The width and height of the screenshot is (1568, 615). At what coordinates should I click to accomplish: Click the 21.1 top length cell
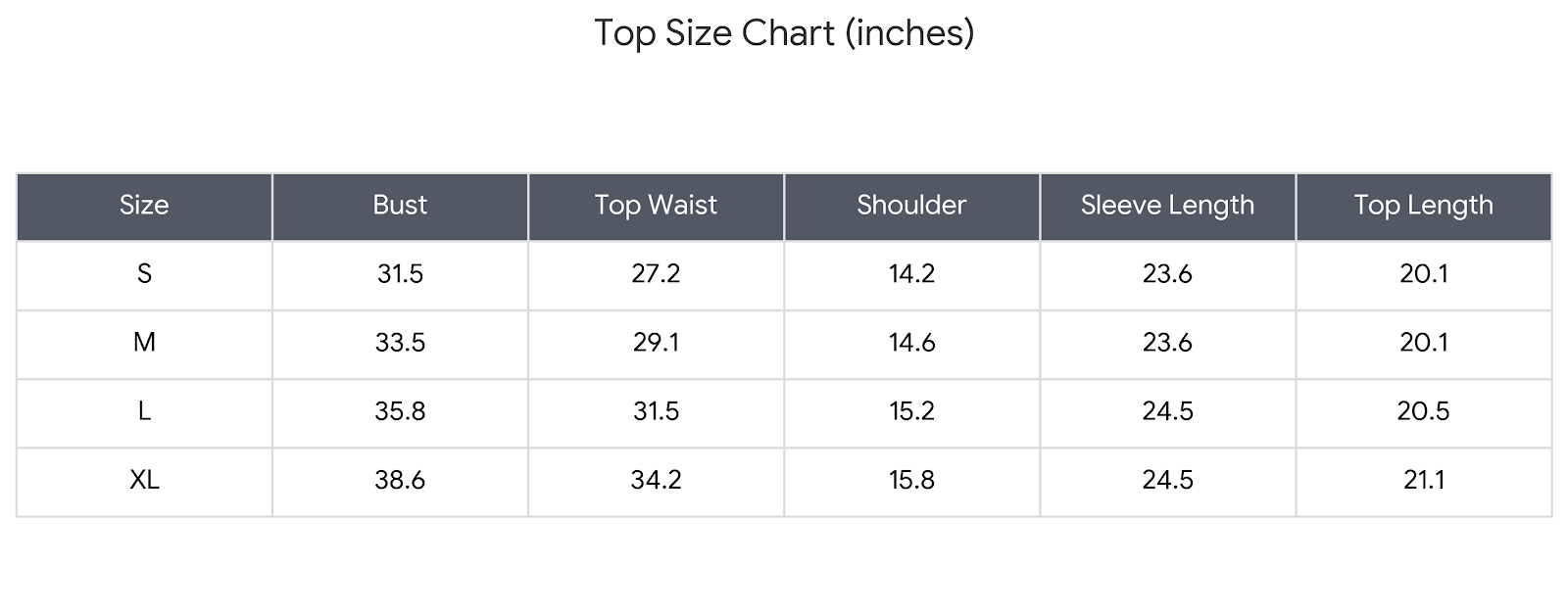1423,480
